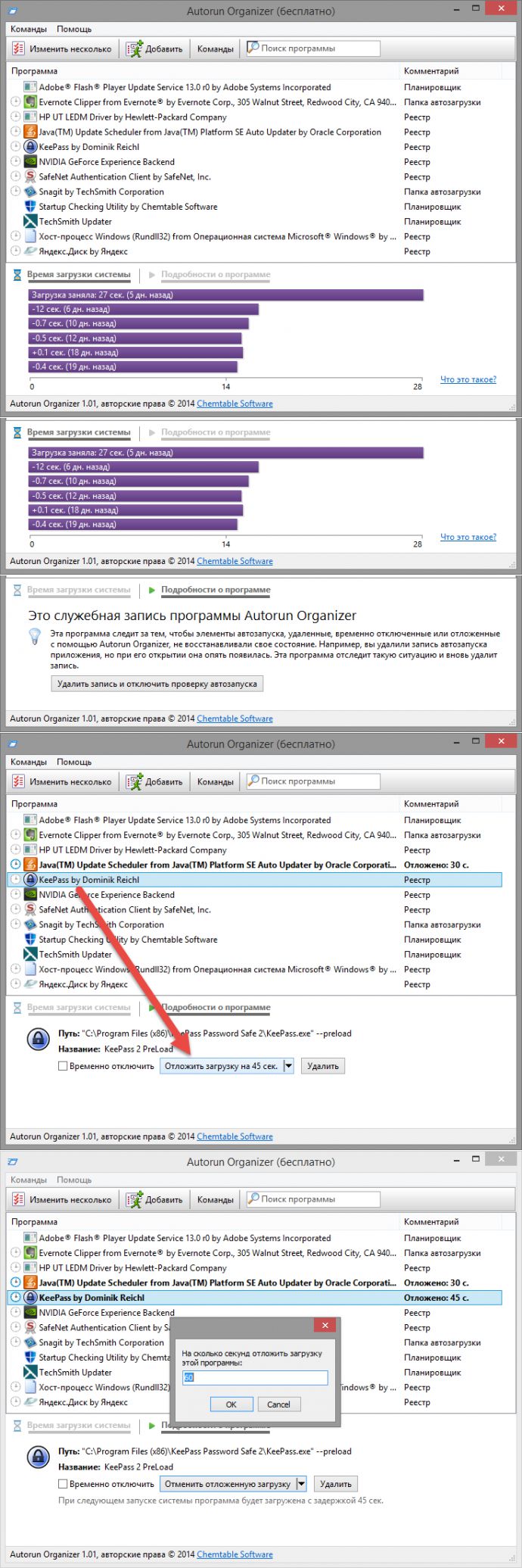
Task: Open the dropdown arrow beside Отменить отложенную загрузку
Action: click(301, 1484)
